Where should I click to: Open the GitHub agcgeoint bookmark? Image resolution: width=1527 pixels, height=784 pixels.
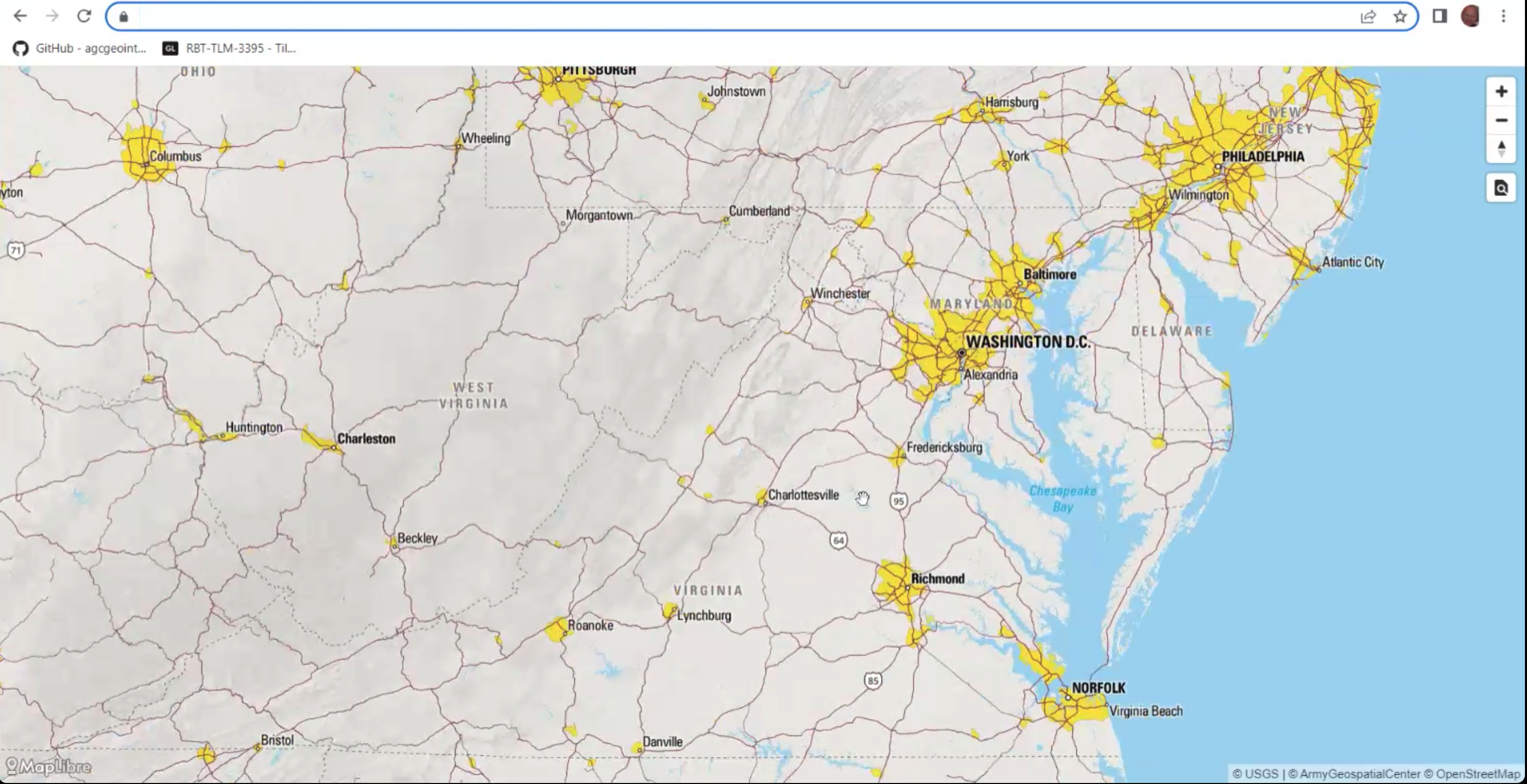[x=80, y=49]
